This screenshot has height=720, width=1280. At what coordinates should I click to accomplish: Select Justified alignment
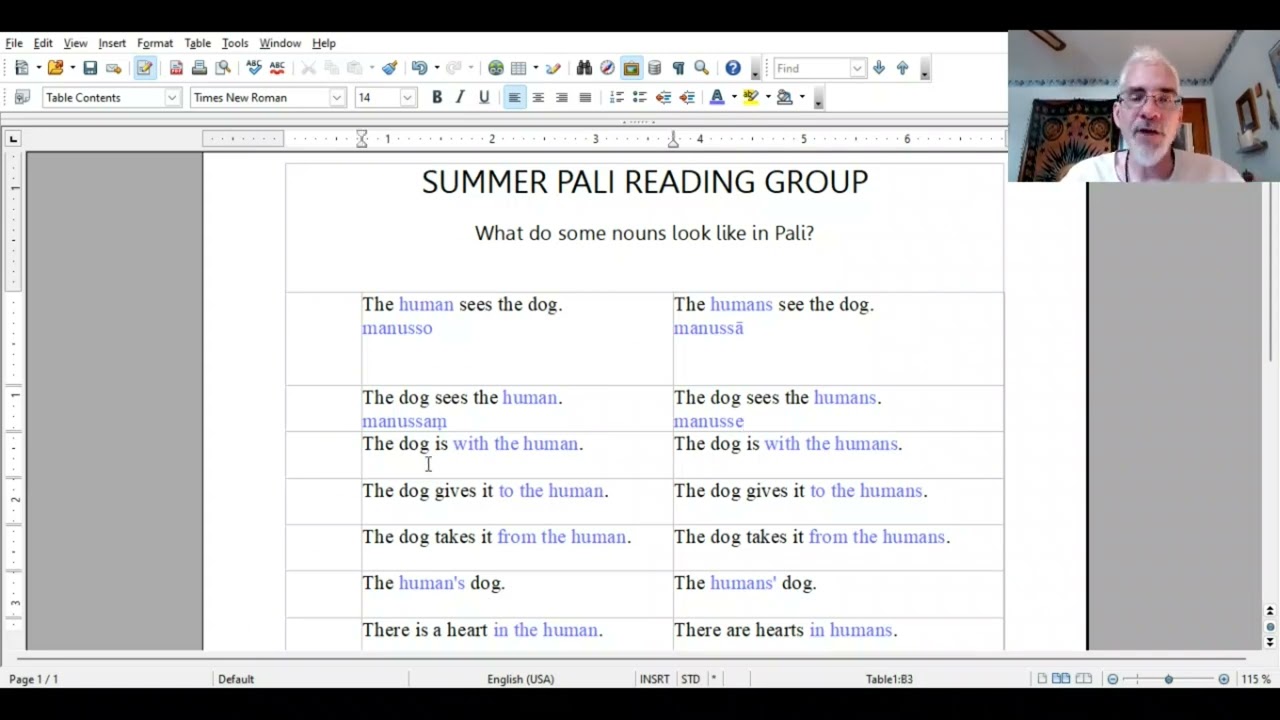point(585,97)
